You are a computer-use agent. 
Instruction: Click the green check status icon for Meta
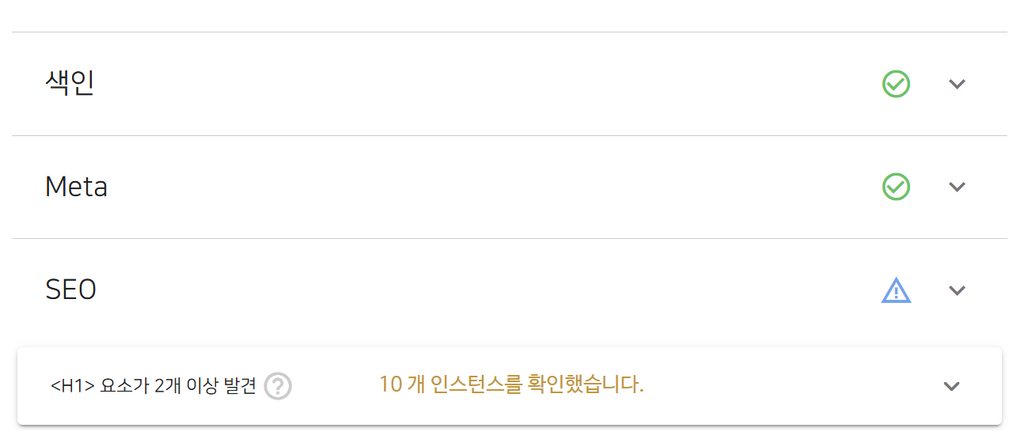[896, 187]
